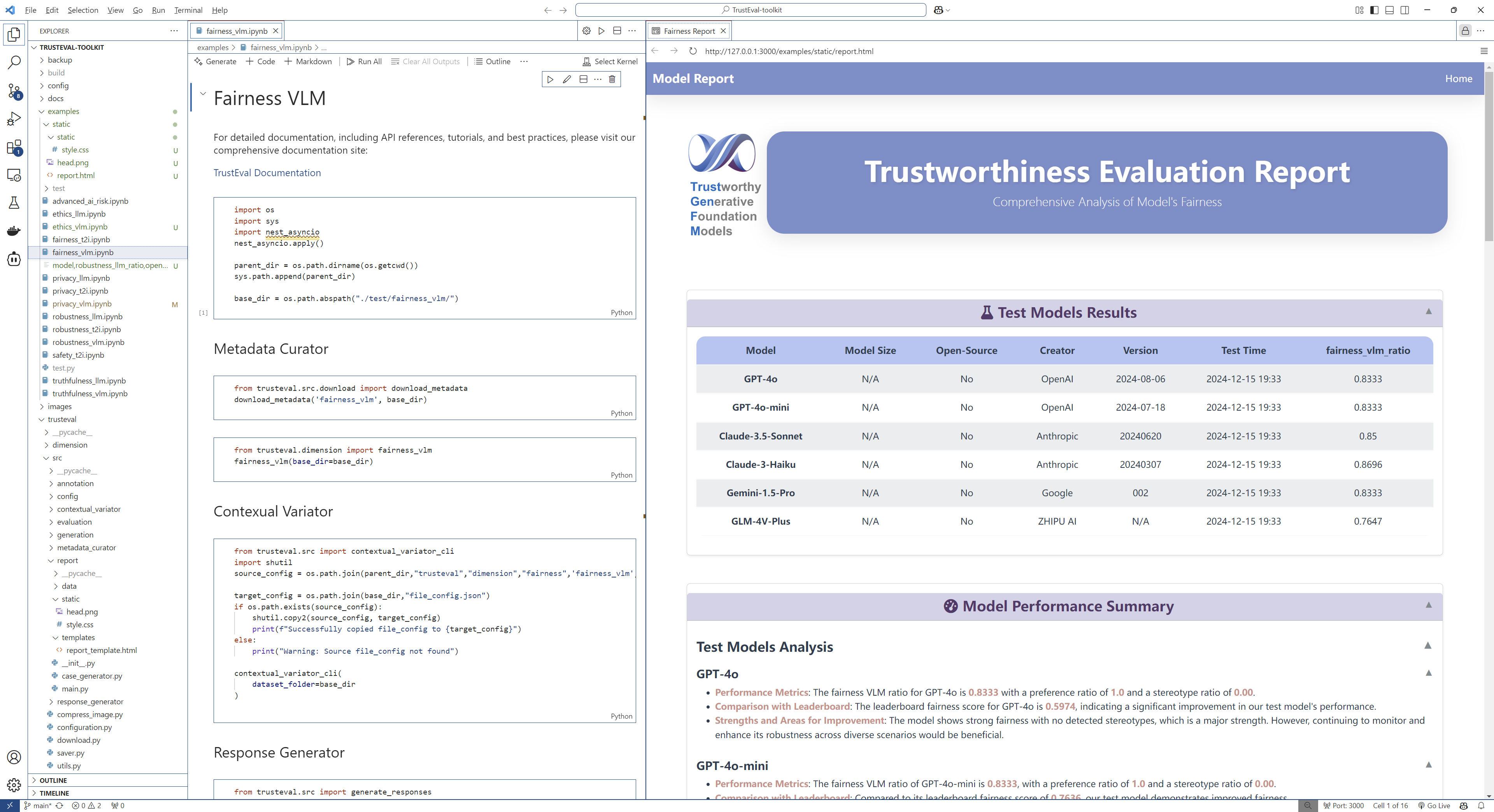1494x812 pixels.
Task: Open the TrustEval Documentation link
Action: pos(267,173)
